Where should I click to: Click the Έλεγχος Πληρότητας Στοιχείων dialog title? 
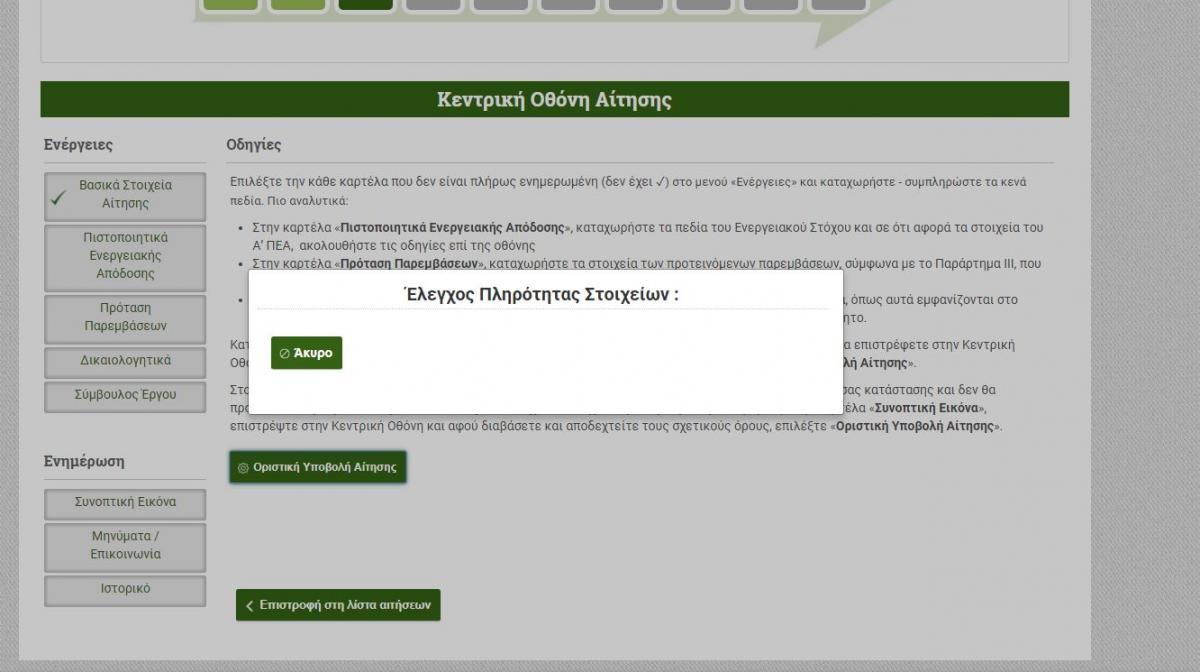(x=540, y=295)
